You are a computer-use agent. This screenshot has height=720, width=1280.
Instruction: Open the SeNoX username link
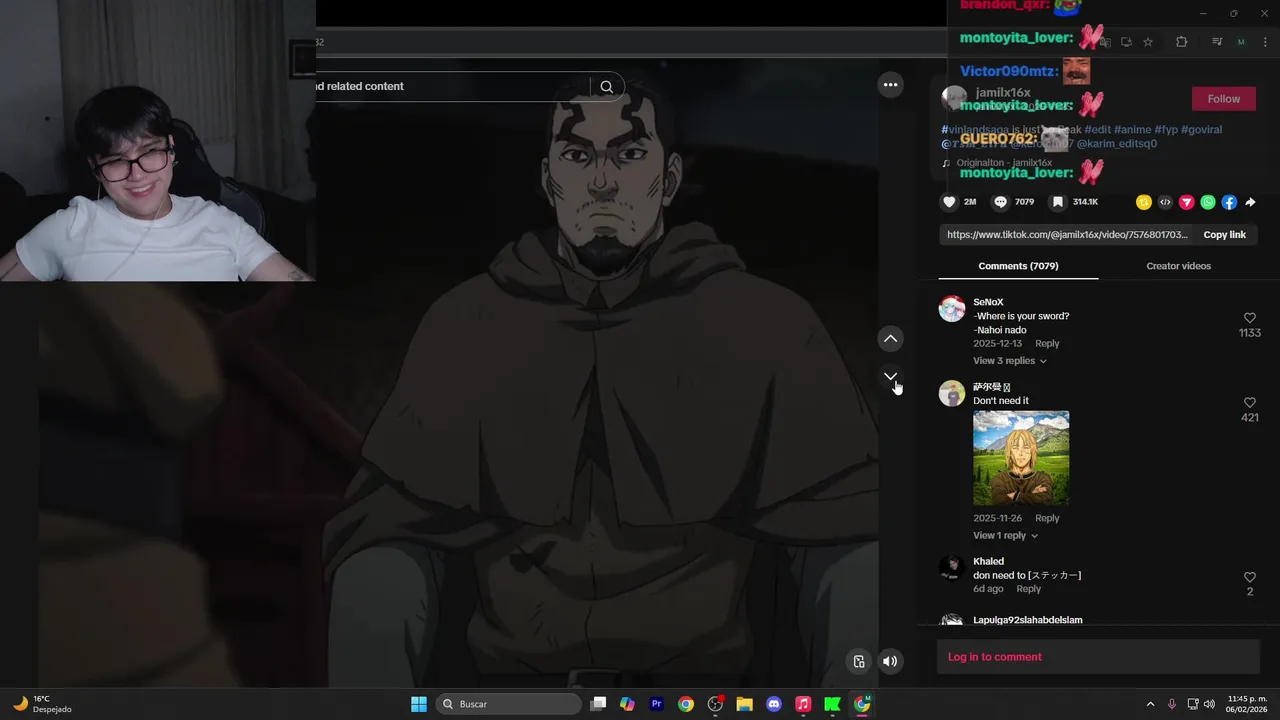coord(988,302)
